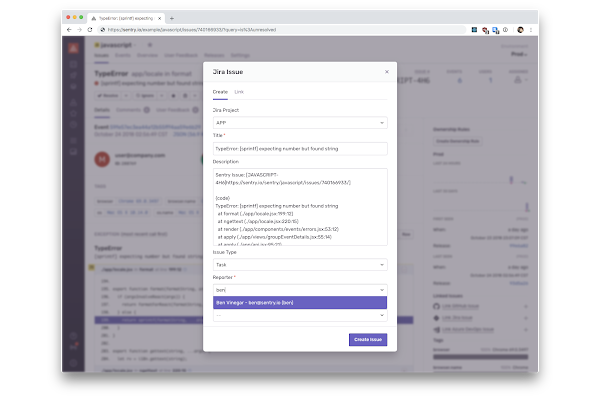Reload the browser page
Screen dimensions: 600x398
coord(90,29)
